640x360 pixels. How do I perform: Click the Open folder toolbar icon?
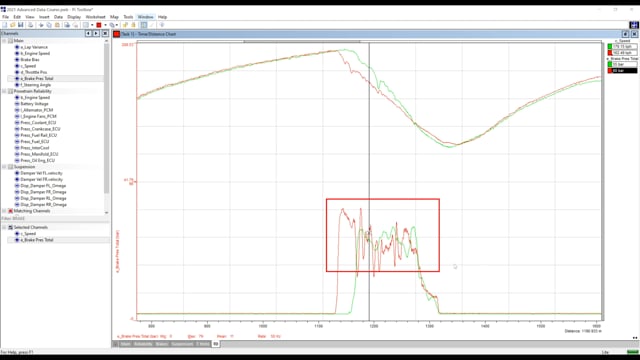tap(13, 25)
